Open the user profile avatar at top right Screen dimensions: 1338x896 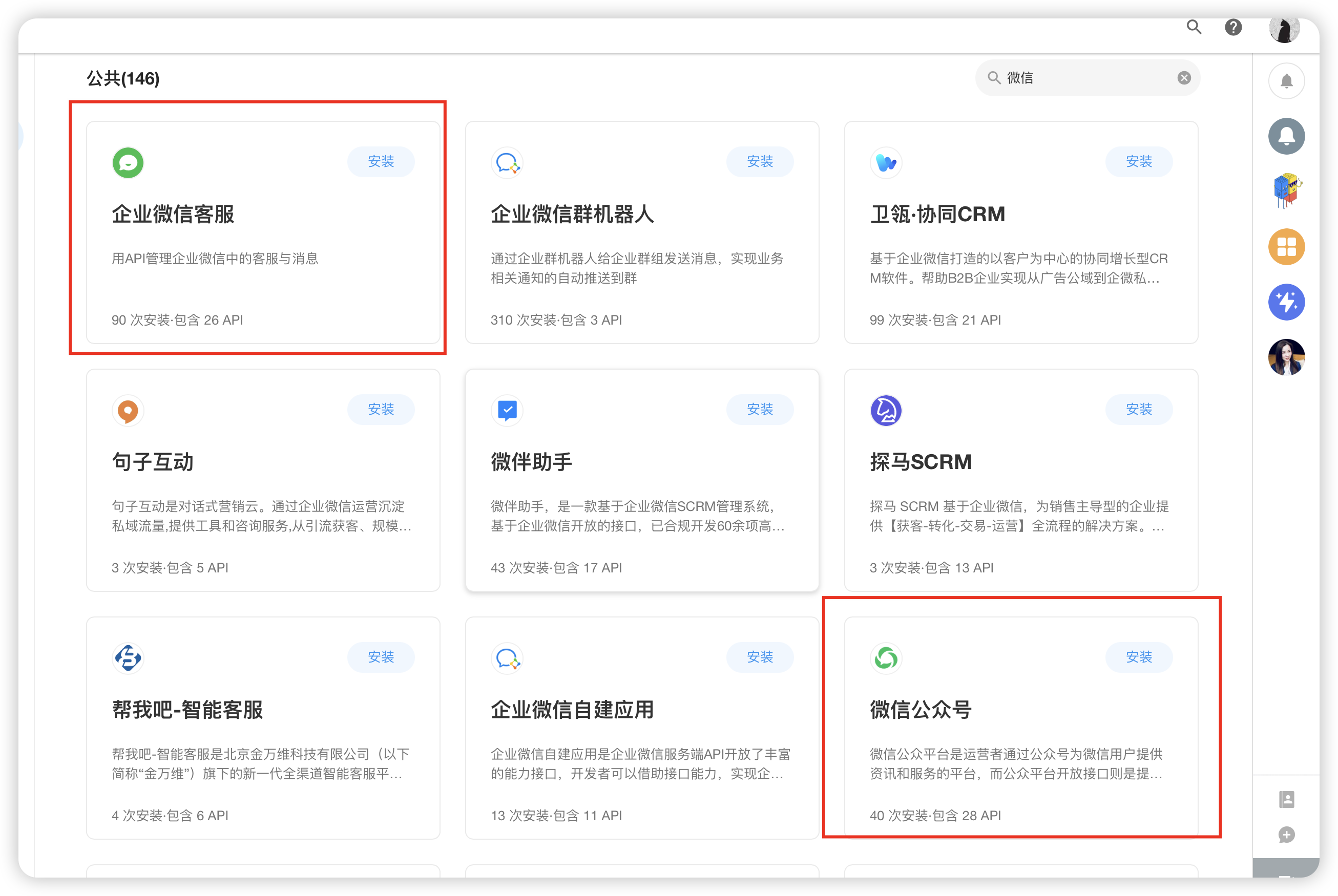(x=1284, y=30)
